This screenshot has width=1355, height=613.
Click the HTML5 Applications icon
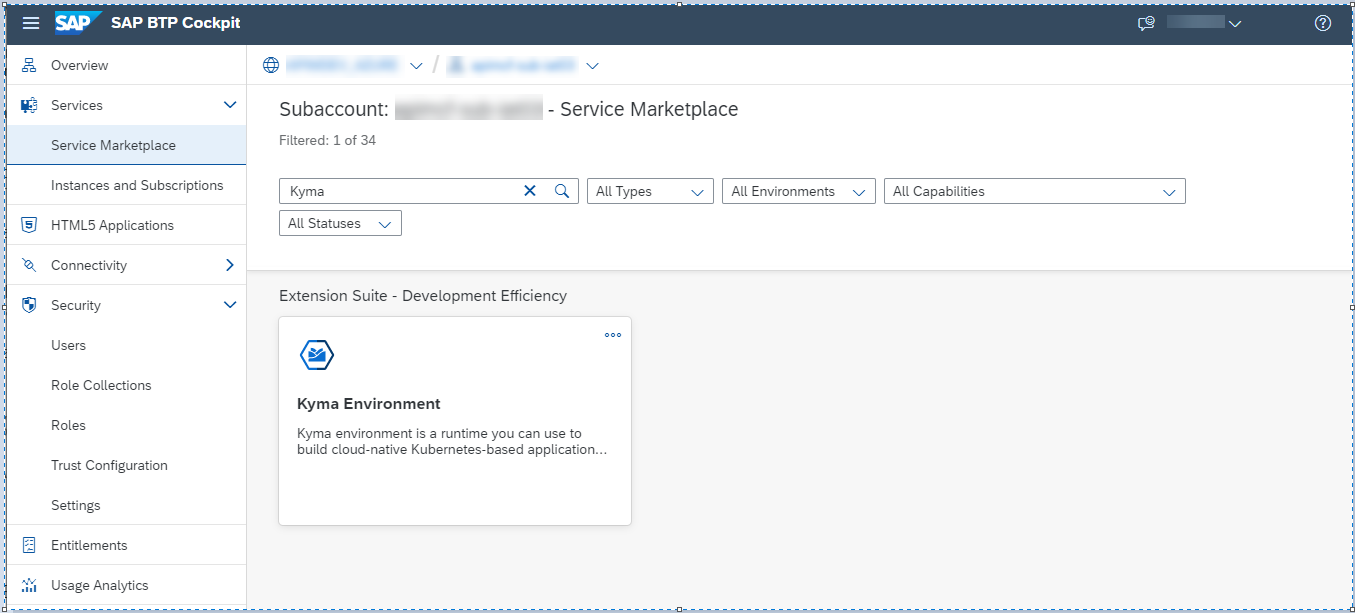(29, 225)
